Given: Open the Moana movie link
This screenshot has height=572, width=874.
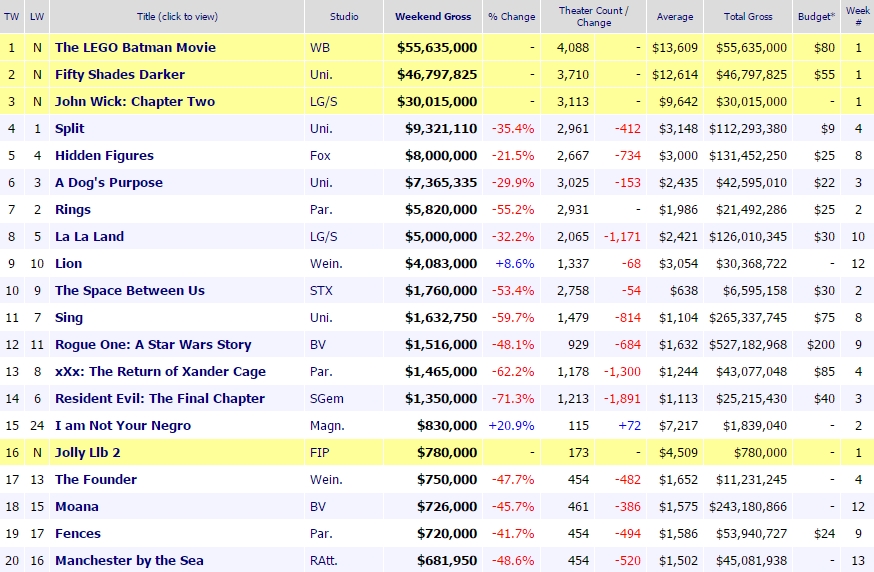Looking at the screenshot, I should pyautogui.click(x=76, y=507).
